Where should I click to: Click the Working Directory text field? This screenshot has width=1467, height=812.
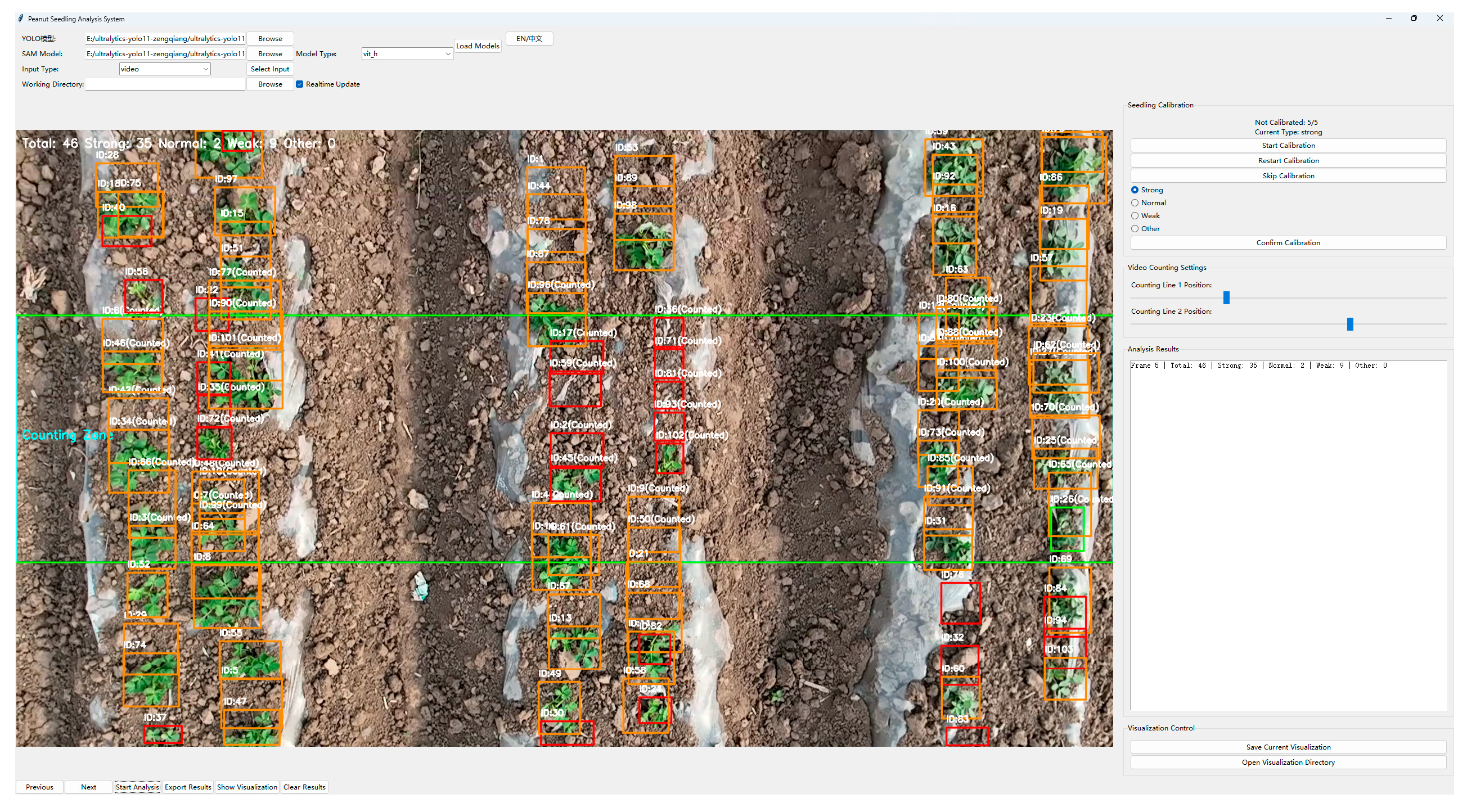[x=165, y=84]
